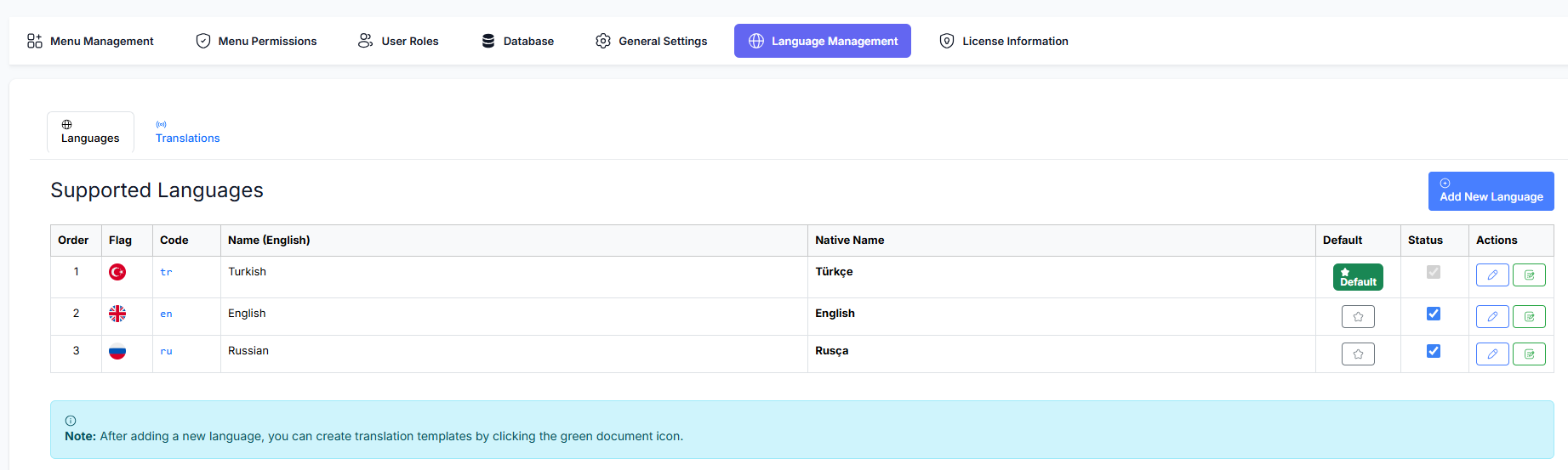Uncheck the English status checkbox
The width and height of the screenshot is (1568, 470).
[1434, 314]
